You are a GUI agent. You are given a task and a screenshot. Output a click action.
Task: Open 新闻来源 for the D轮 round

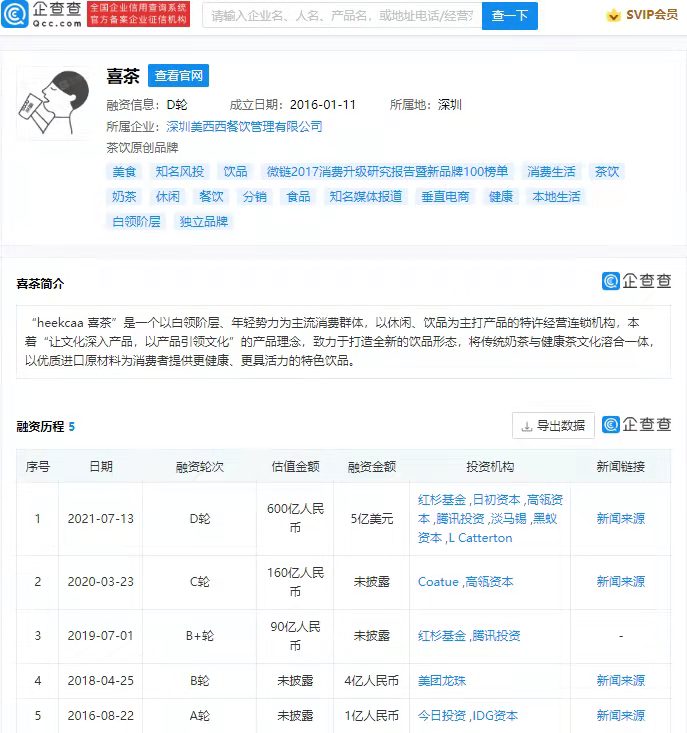621,518
